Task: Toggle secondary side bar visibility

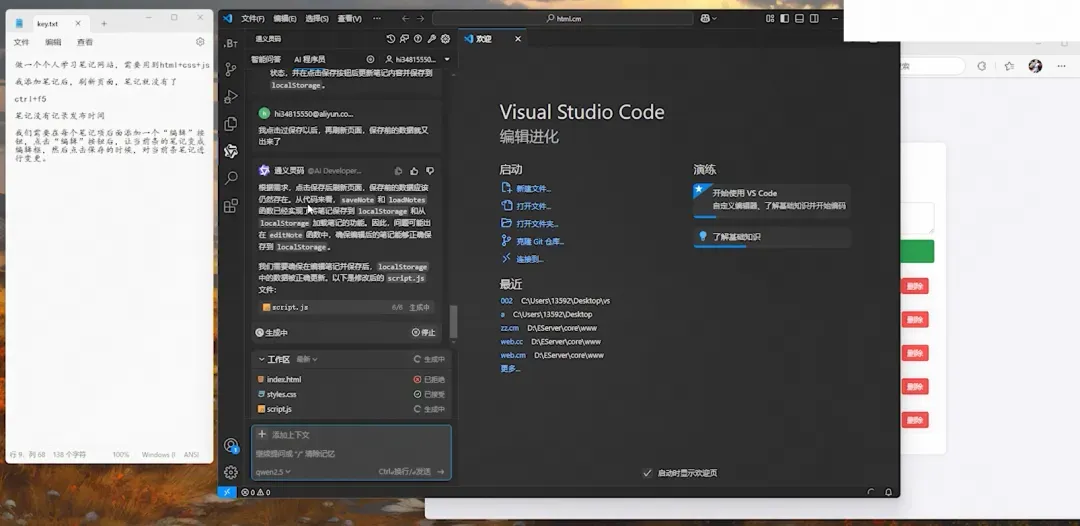Action: (x=814, y=19)
